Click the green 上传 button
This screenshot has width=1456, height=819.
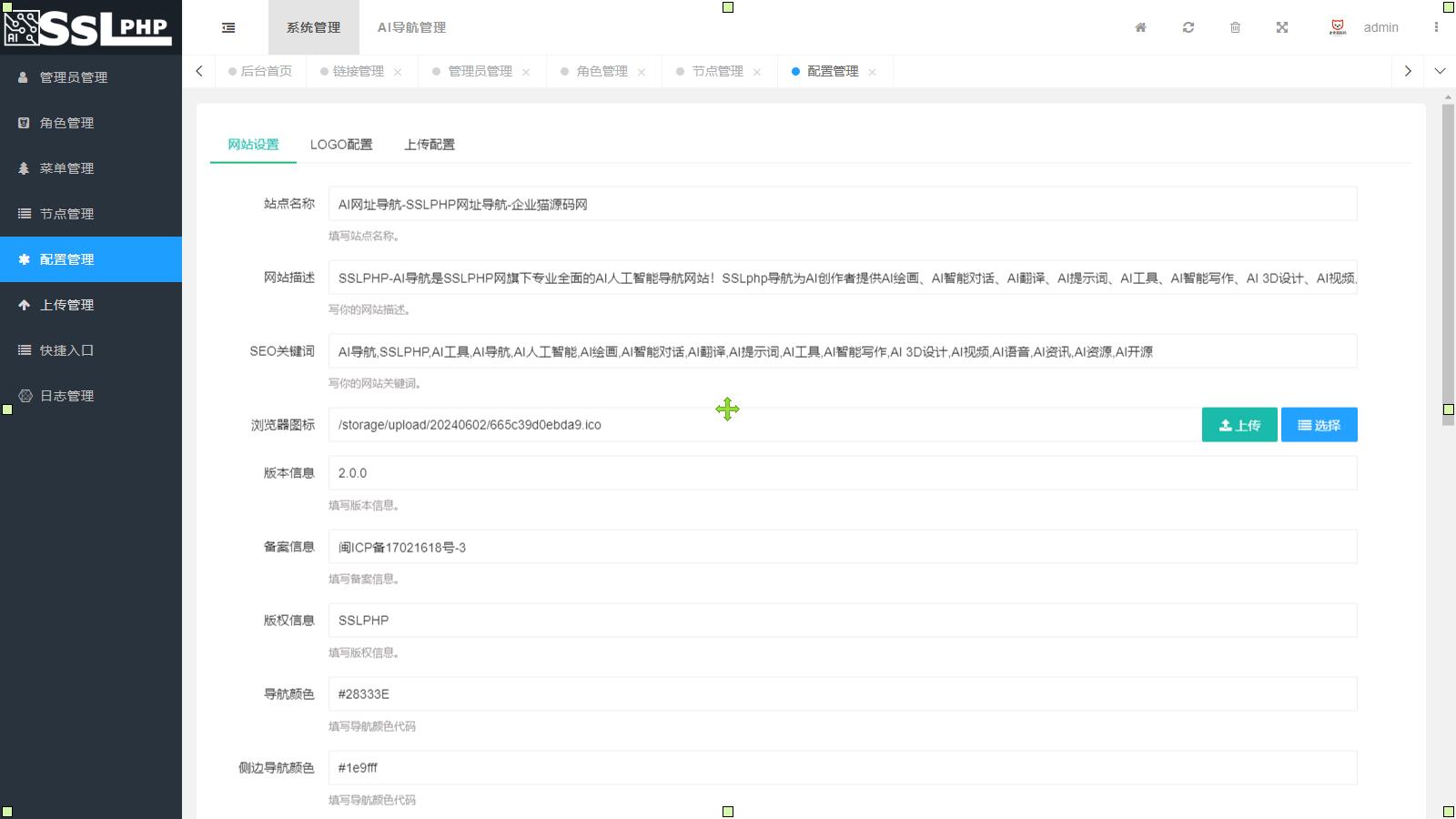[1239, 425]
